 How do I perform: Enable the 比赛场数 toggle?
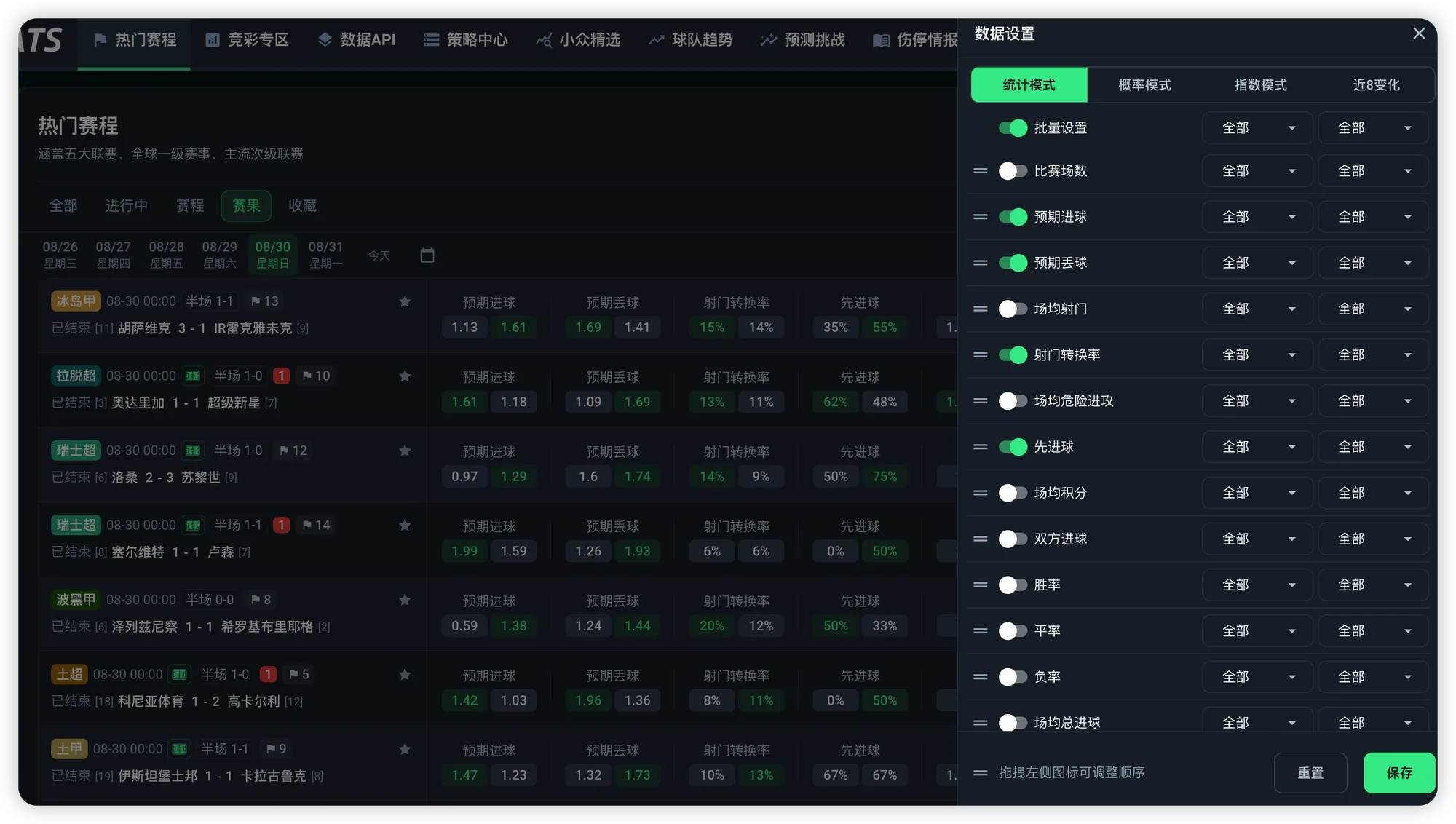coord(1013,171)
